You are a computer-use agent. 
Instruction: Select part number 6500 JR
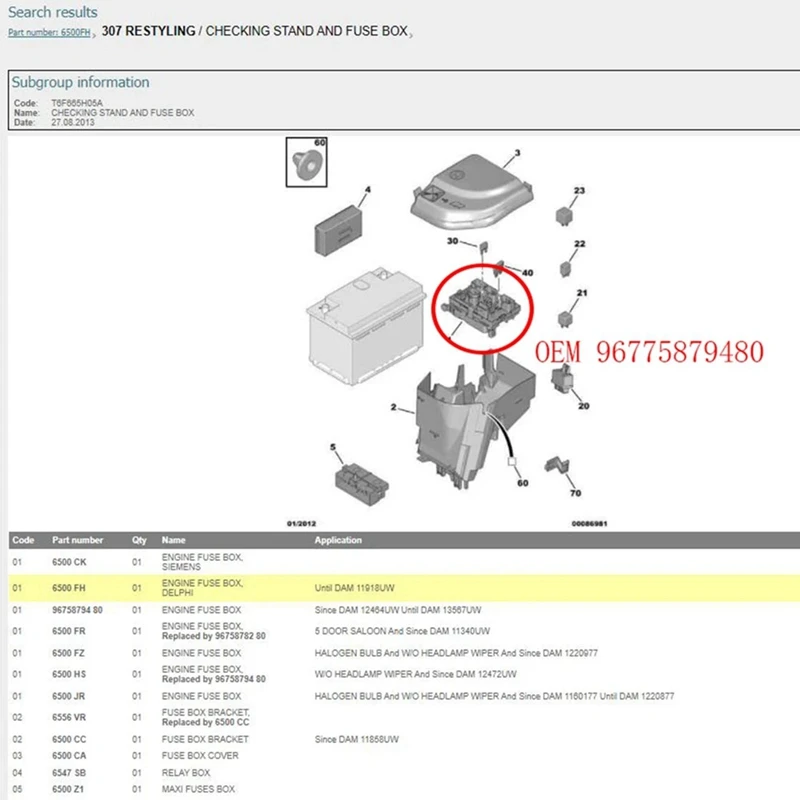coord(68,696)
